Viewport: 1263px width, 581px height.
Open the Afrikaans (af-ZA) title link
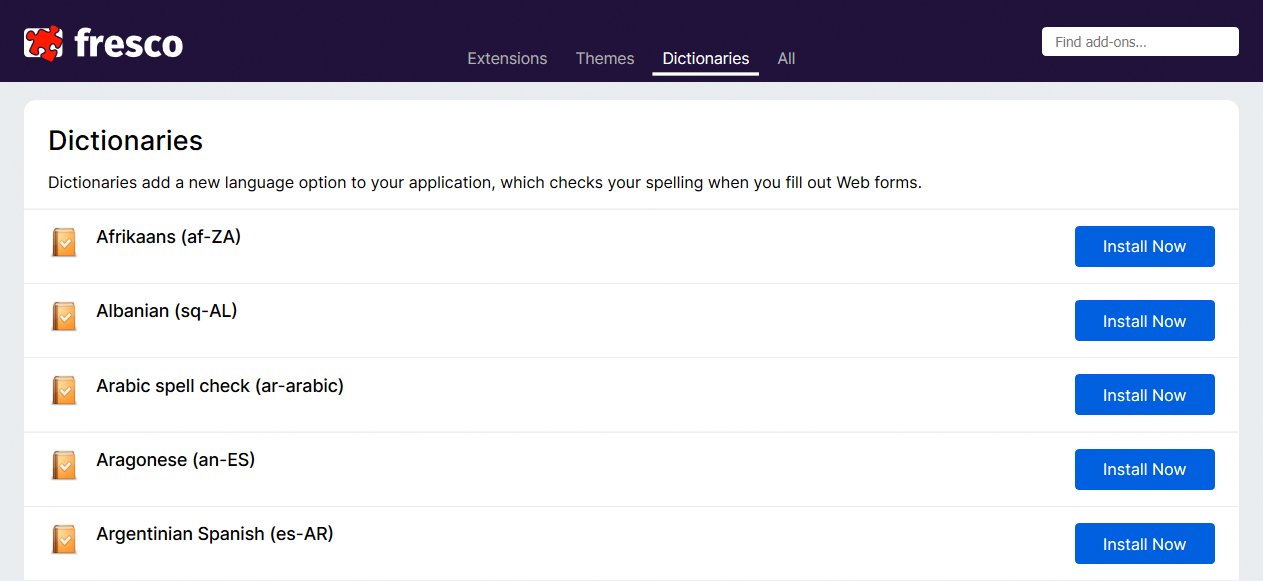169,237
